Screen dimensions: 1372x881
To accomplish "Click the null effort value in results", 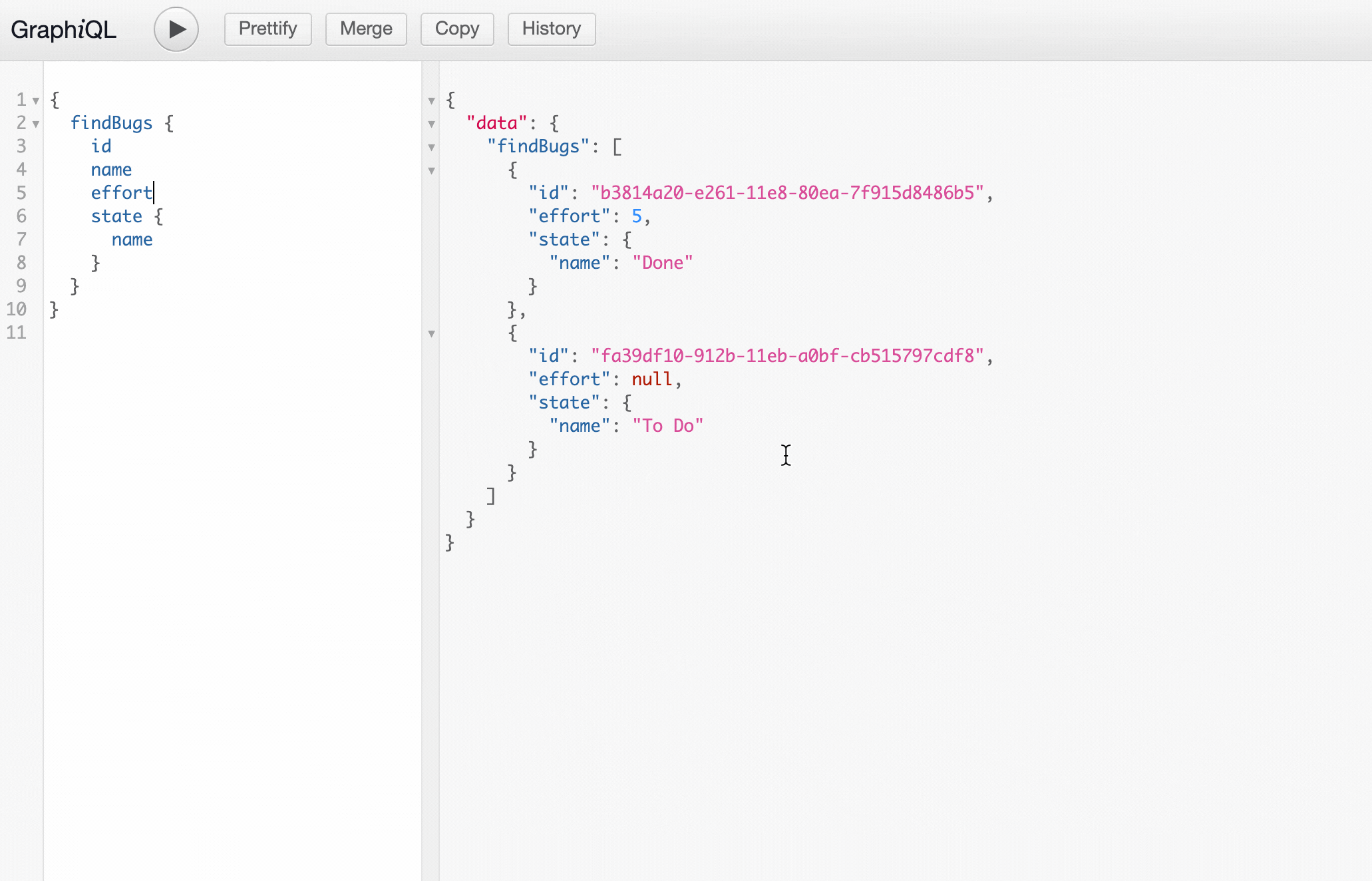I will [x=651, y=379].
